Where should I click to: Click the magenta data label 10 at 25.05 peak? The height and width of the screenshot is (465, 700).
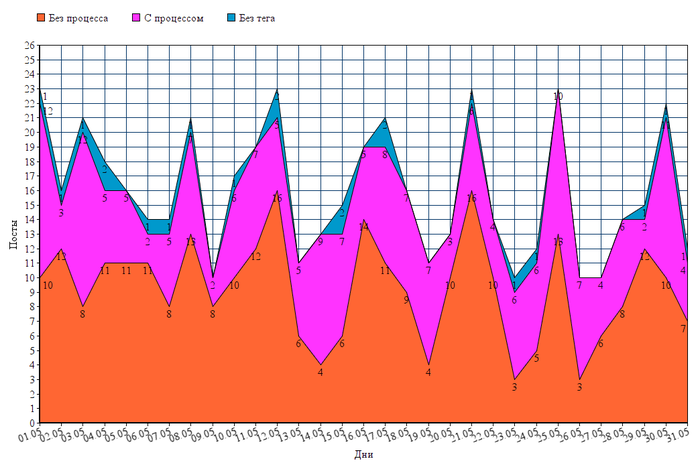[x=558, y=96]
